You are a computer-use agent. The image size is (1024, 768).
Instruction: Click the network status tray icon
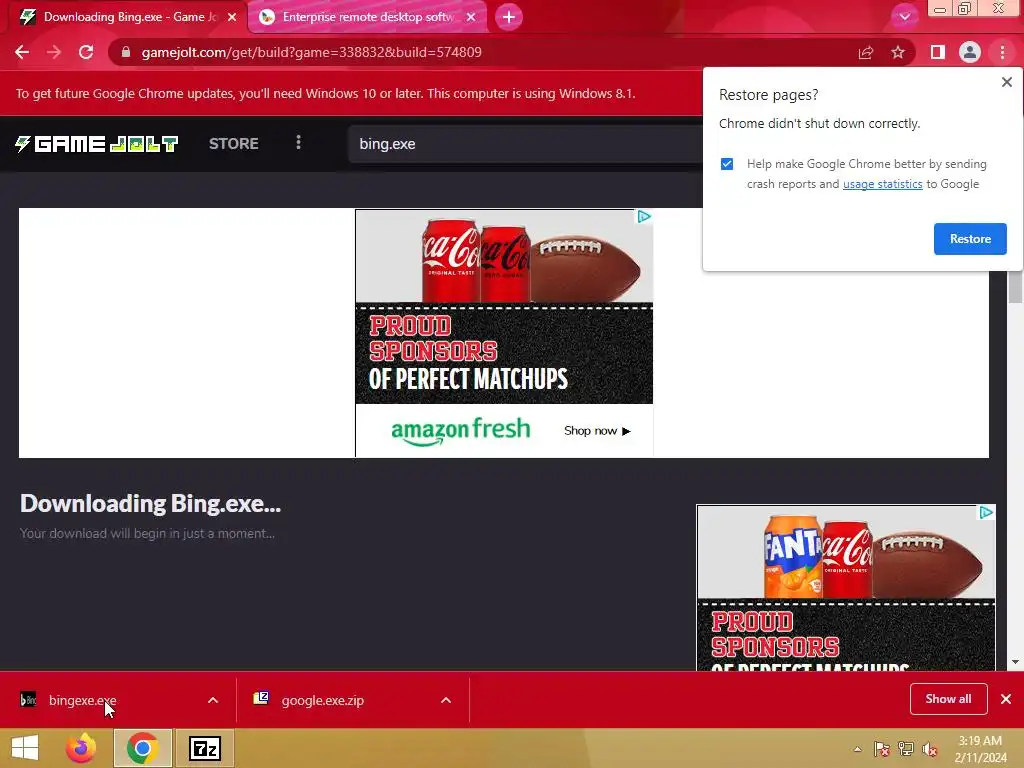(x=906, y=749)
